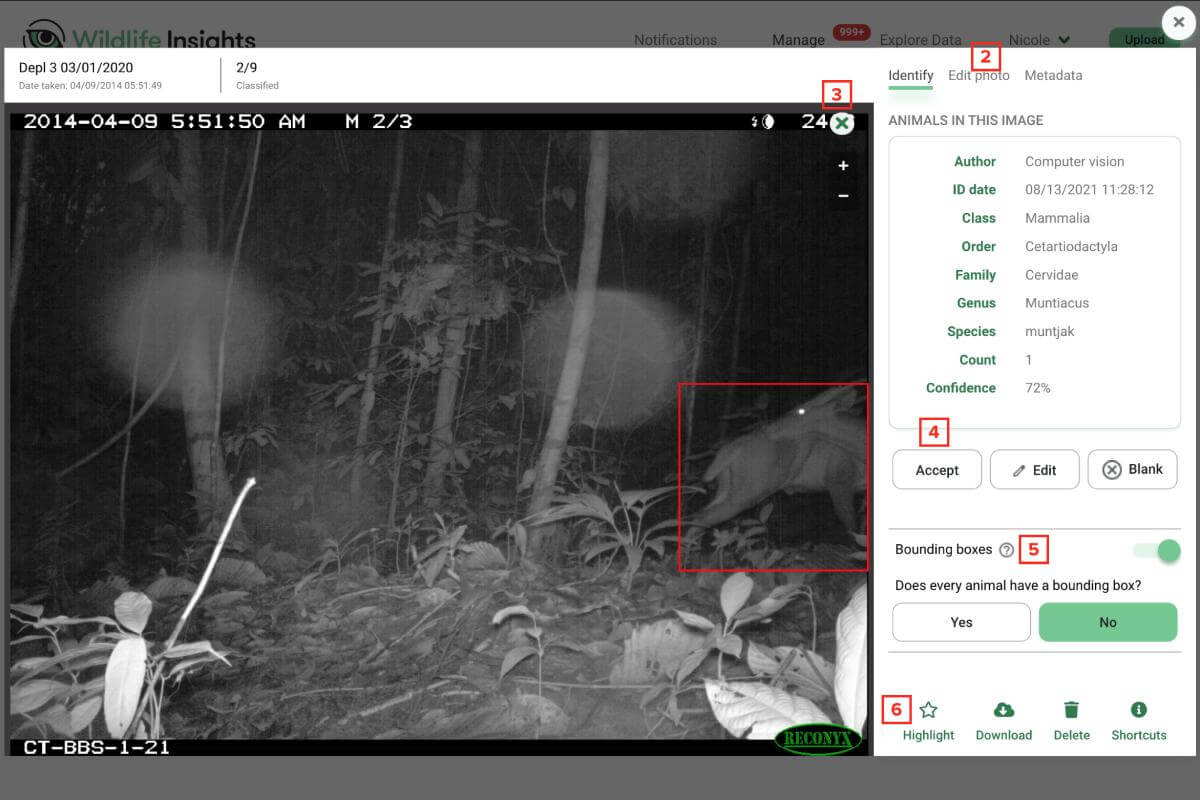
Task: Zoom out of the camera trap photo
Action: pos(843,196)
